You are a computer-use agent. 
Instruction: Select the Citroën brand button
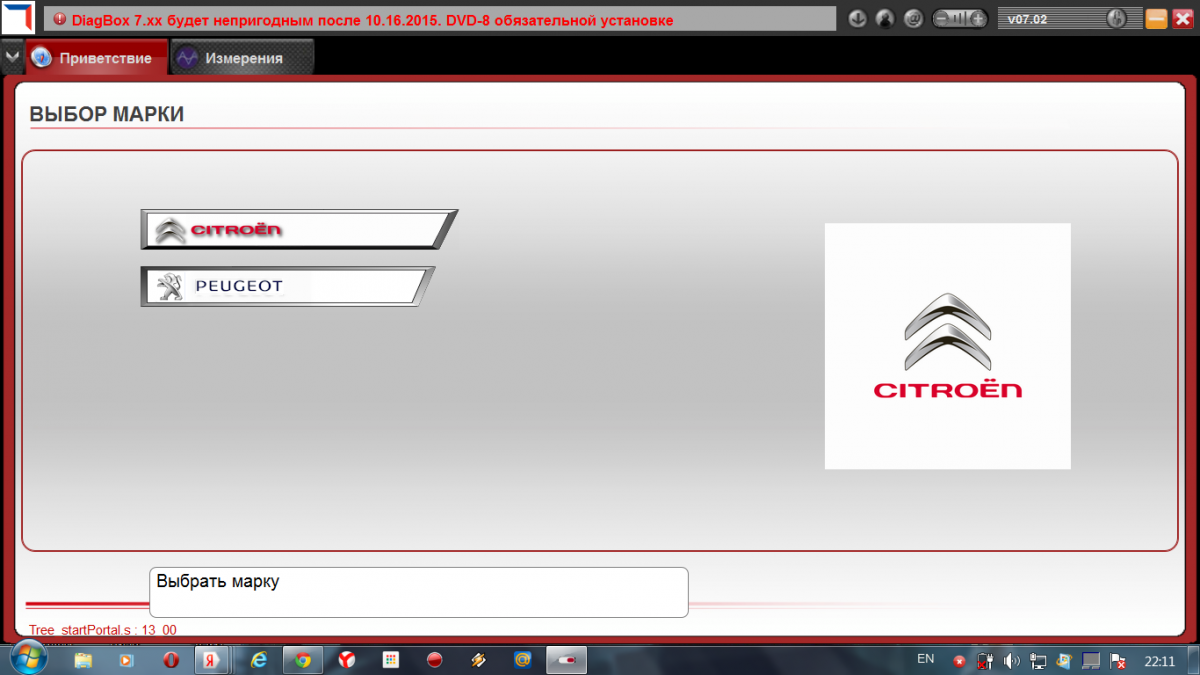(x=296, y=230)
